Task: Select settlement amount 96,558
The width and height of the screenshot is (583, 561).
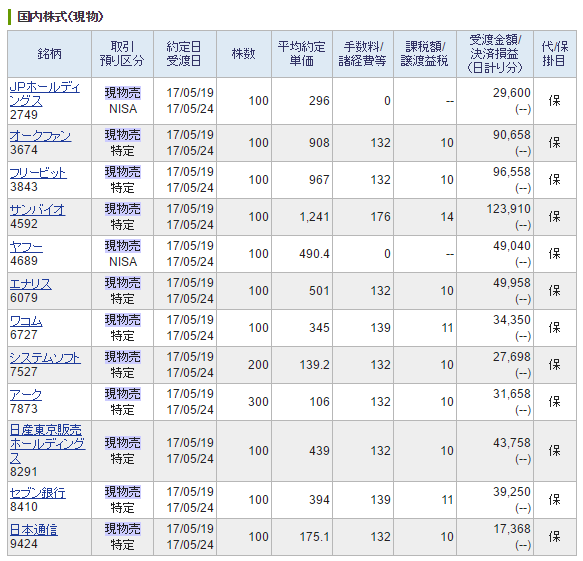Action: click(x=512, y=172)
